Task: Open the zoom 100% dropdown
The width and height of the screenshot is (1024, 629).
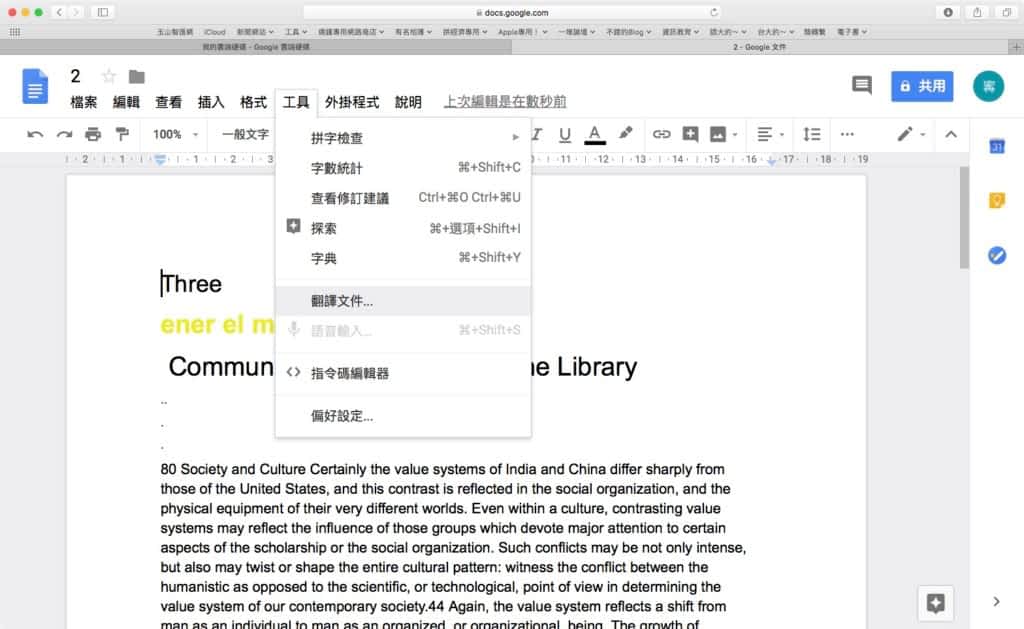Action: (x=175, y=134)
